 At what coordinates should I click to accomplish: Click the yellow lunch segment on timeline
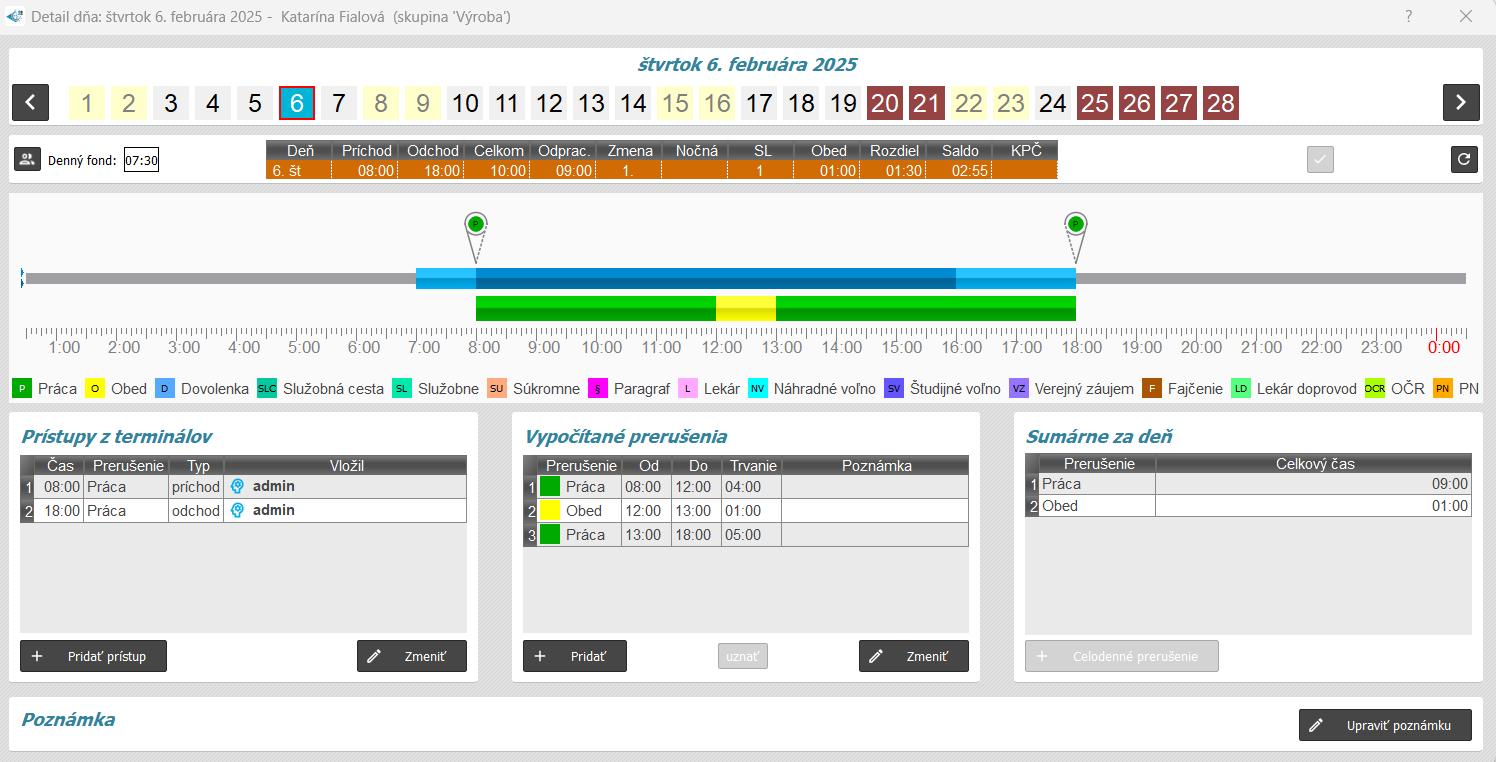pos(745,308)
